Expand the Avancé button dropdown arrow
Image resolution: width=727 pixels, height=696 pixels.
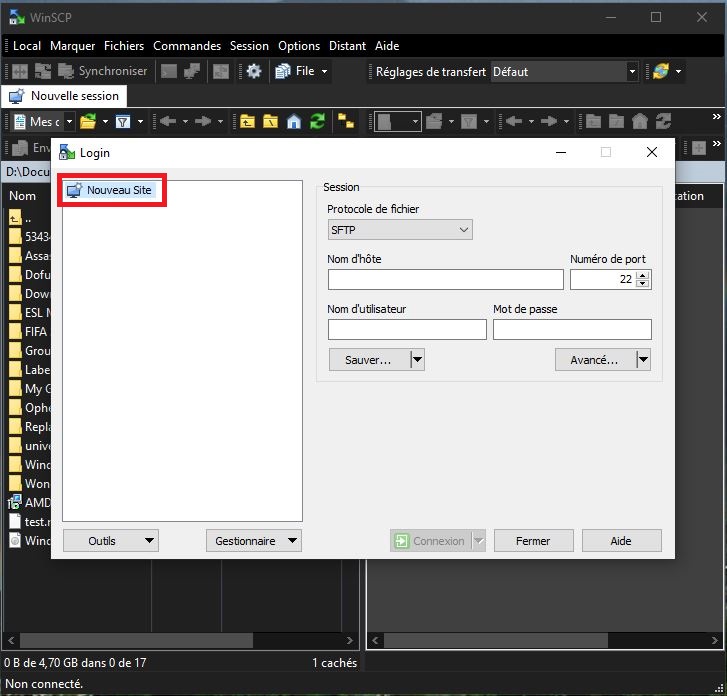pos(644,360)
